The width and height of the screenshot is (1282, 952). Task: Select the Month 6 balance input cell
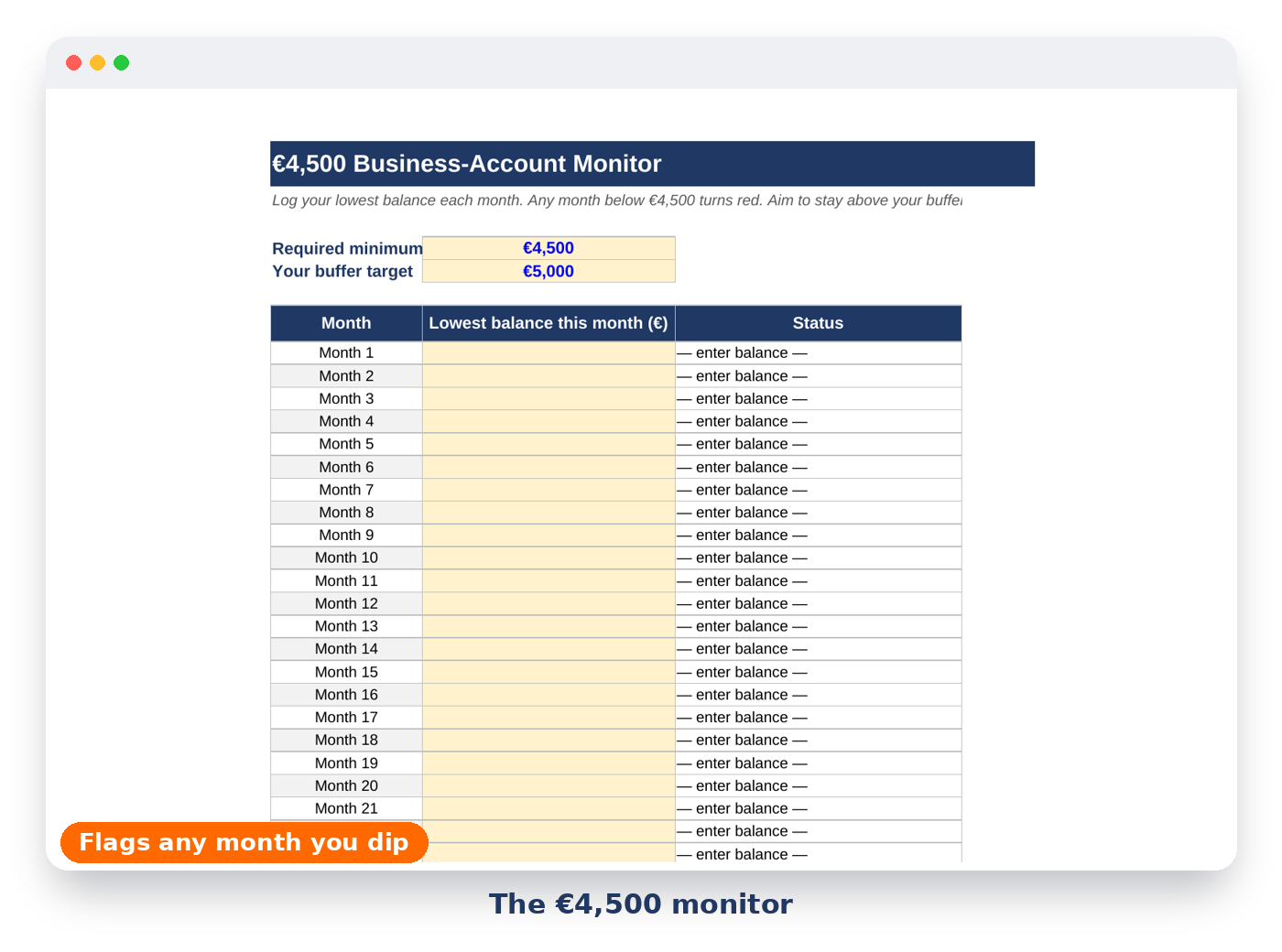(549, 467)
